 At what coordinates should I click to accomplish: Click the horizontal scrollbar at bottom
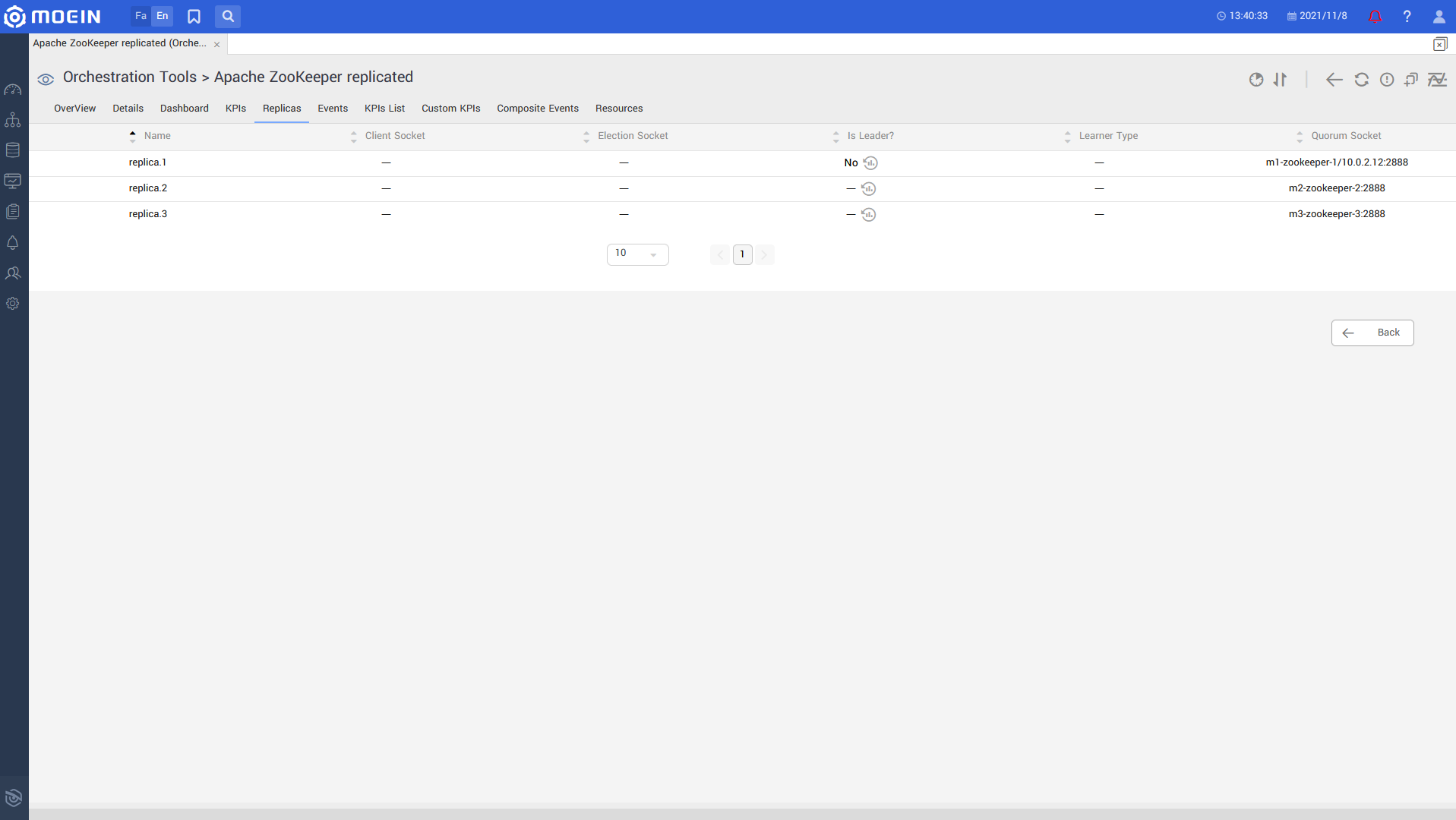(x=742, y=813)
